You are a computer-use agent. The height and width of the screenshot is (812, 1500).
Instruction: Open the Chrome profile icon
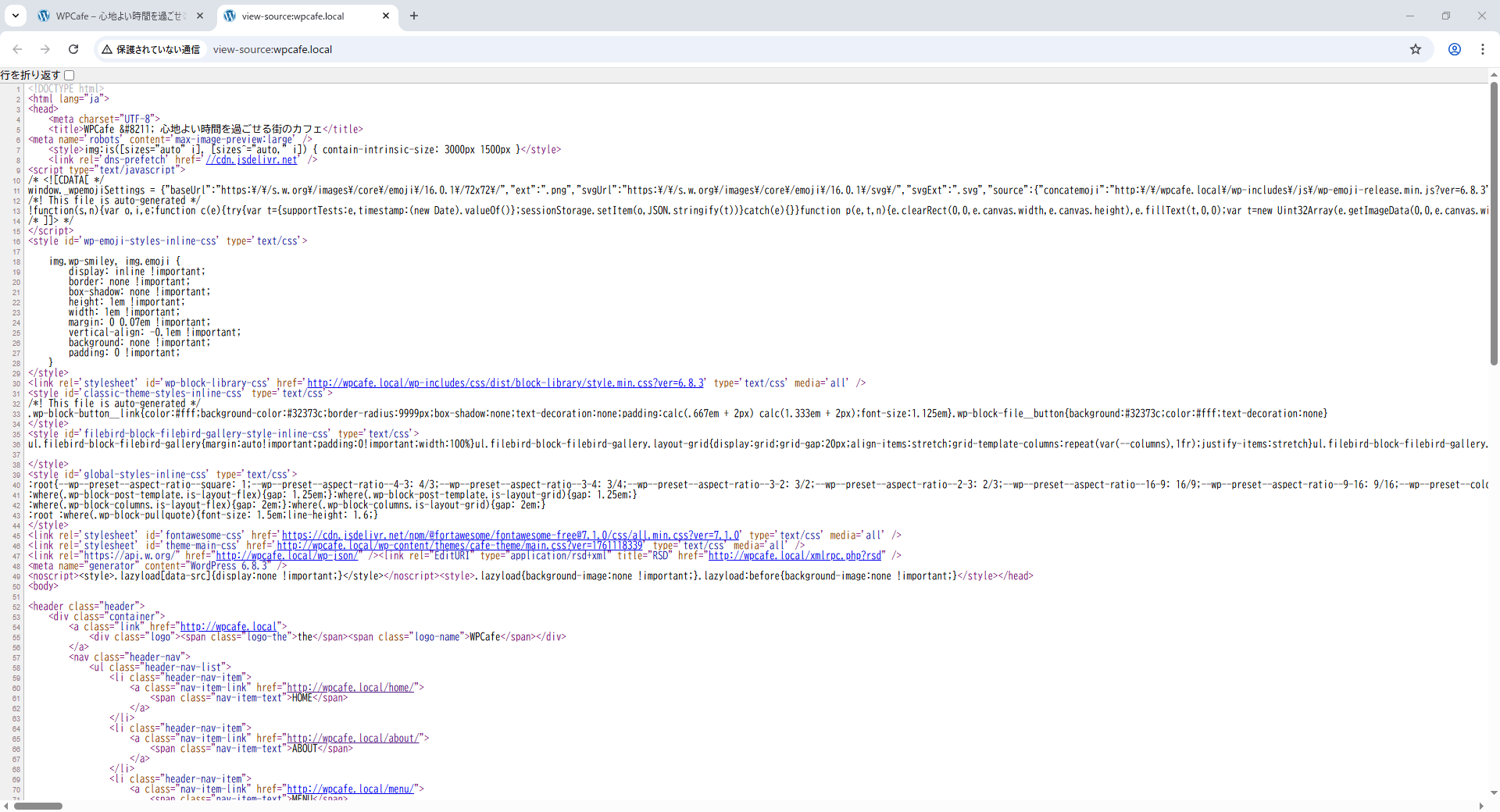click(x=1455, y=49)
